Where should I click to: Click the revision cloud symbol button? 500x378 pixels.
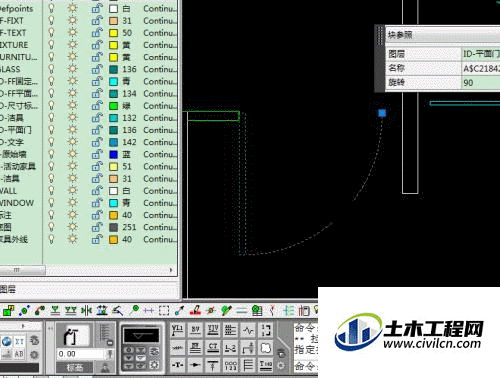pyautogui.click(x=266, y=348)
